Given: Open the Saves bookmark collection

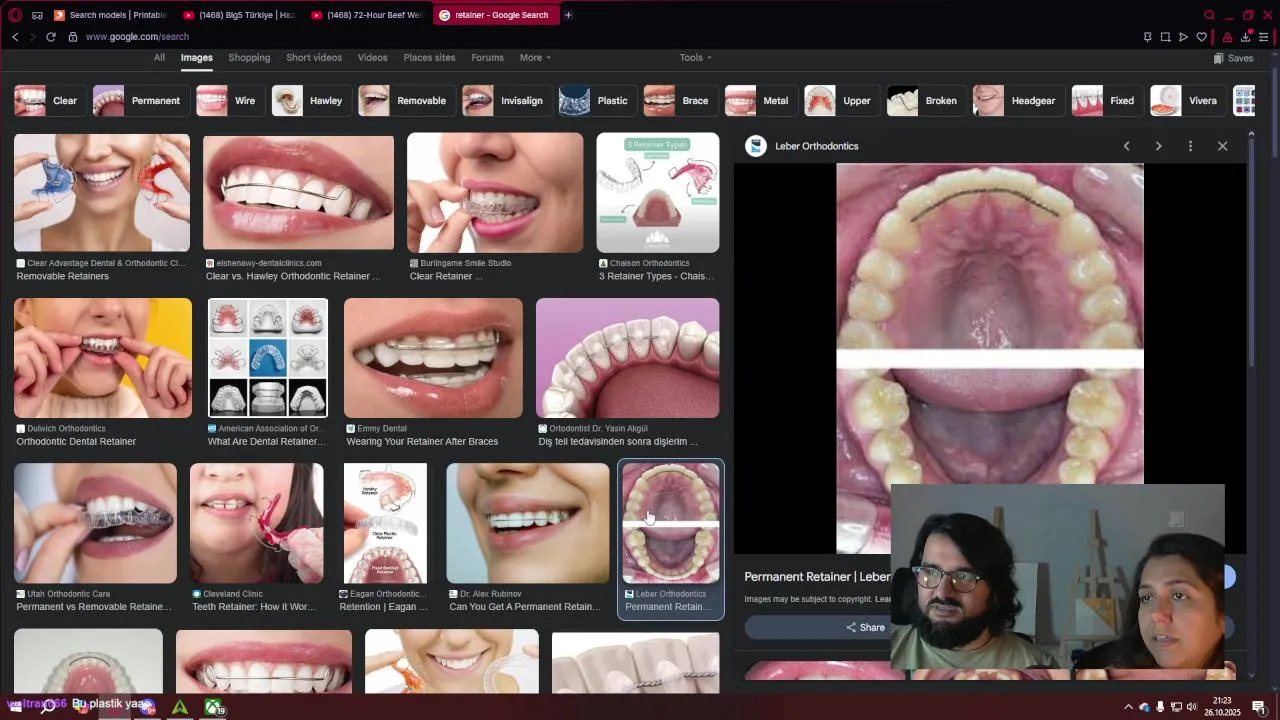Looking at the screenshot, I should coord(1233,58).
